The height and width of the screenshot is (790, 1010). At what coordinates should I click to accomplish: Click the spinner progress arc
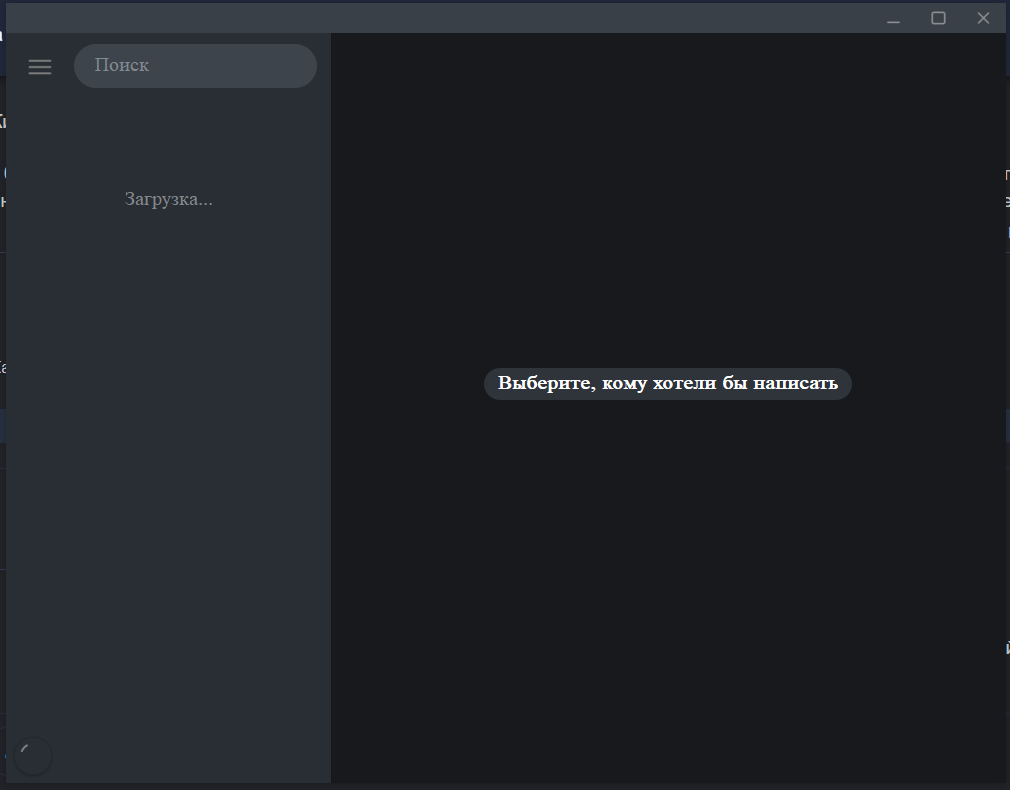[23, 748]
